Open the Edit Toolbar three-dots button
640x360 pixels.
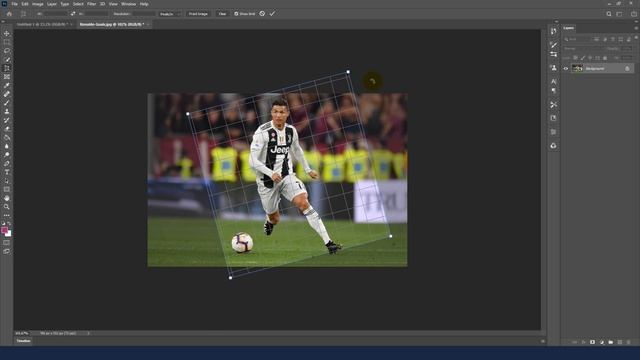tap(7, 215)
